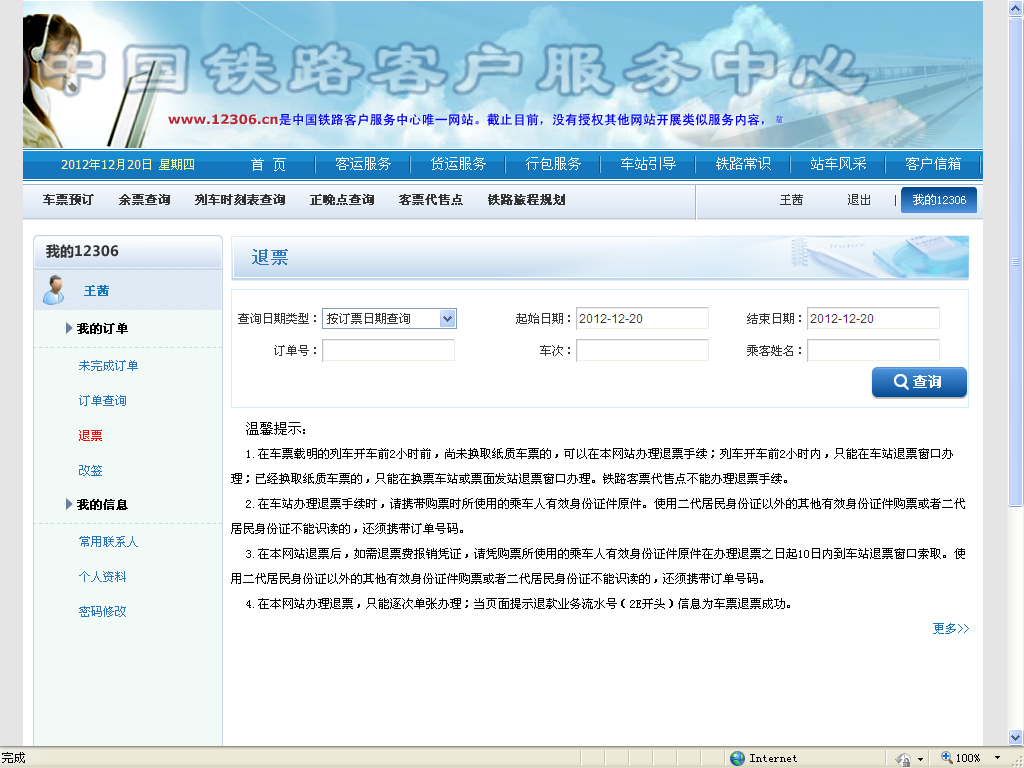The width and height of the screenshot is (1024, 768).
Task: Open the 客运服务 menu
Action: point(362,165)
